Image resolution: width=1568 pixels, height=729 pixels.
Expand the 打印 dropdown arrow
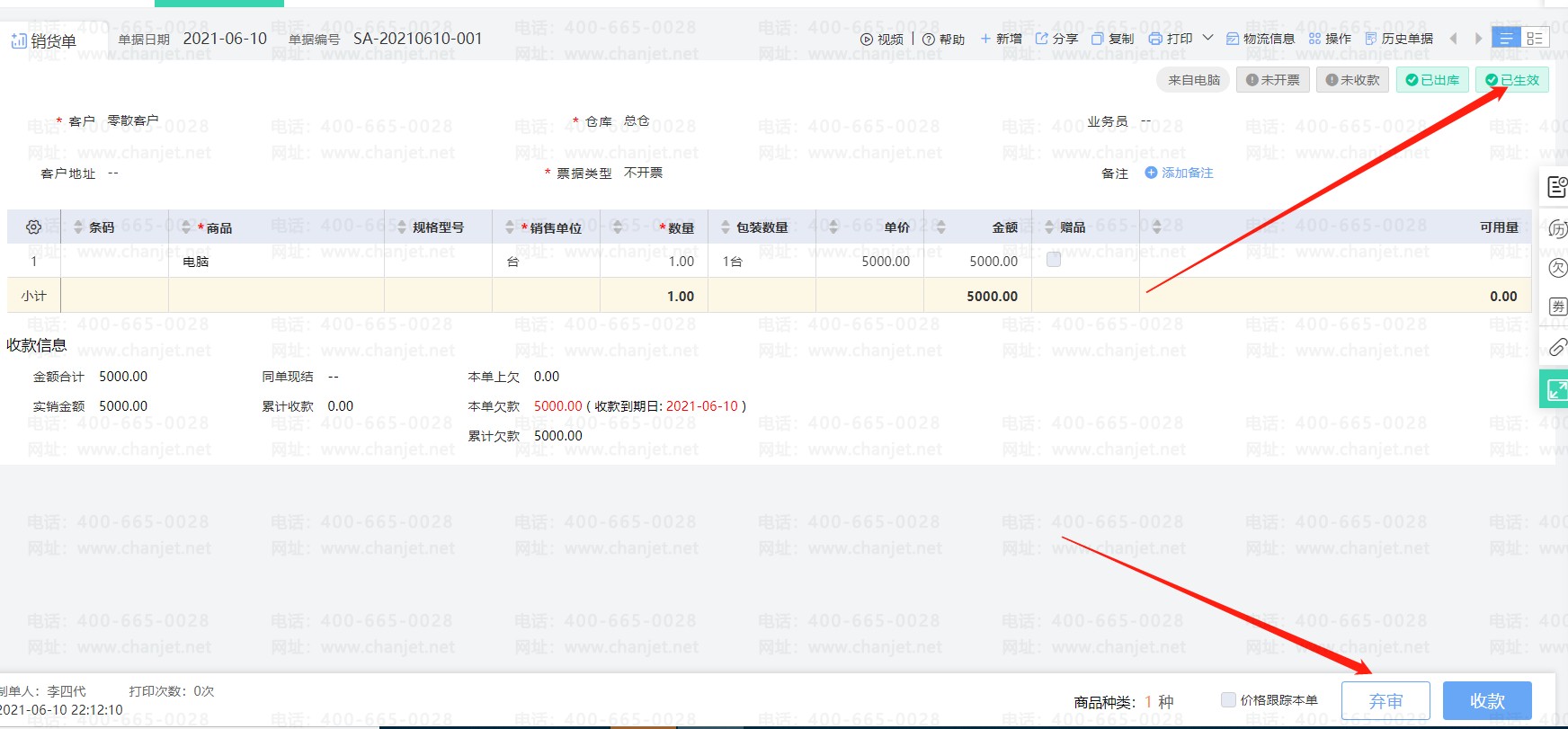pos(1208,38)
